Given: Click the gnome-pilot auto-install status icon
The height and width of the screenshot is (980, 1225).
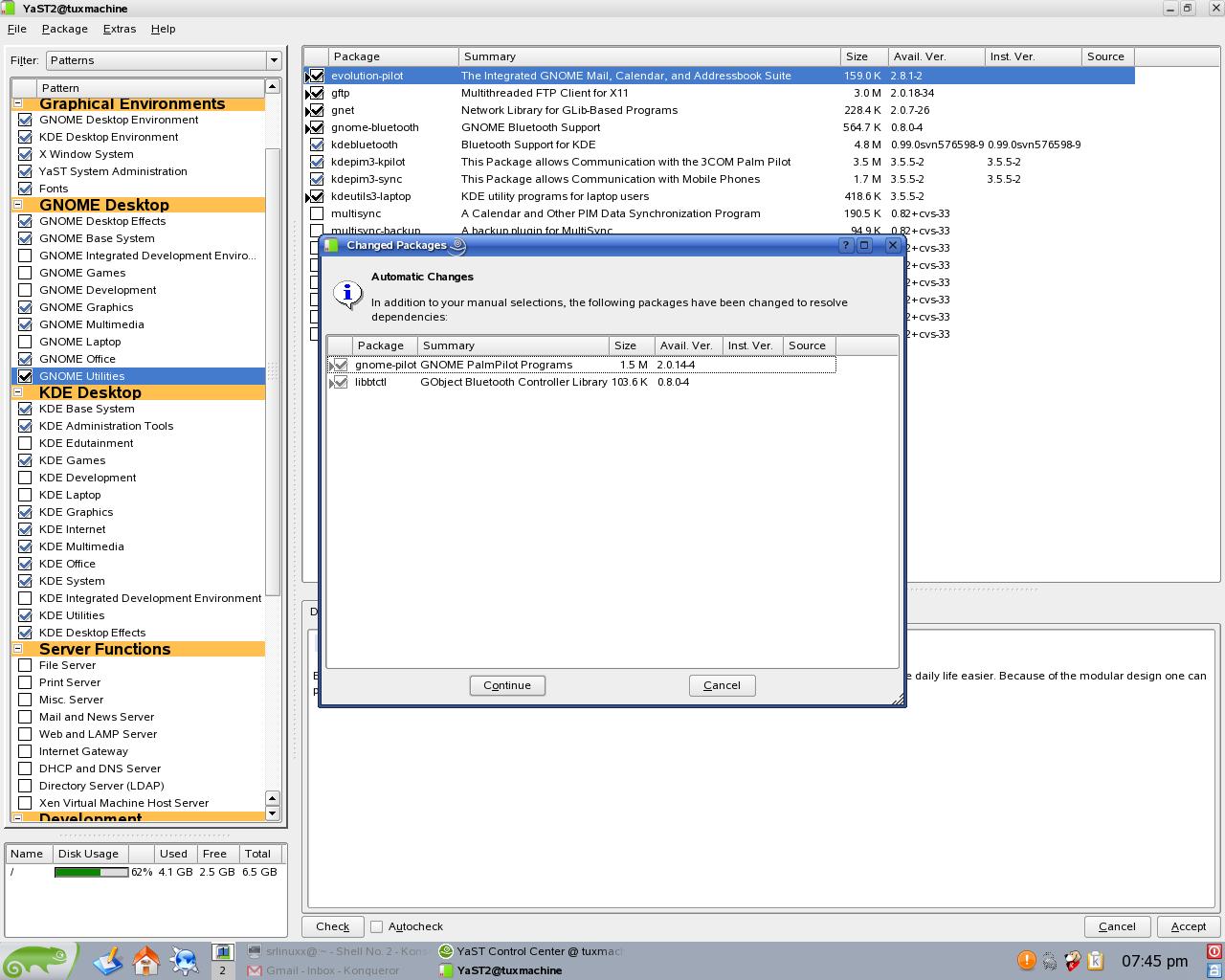Looking at the screenshot, I should pyautogui.click(x=338, y=365).
